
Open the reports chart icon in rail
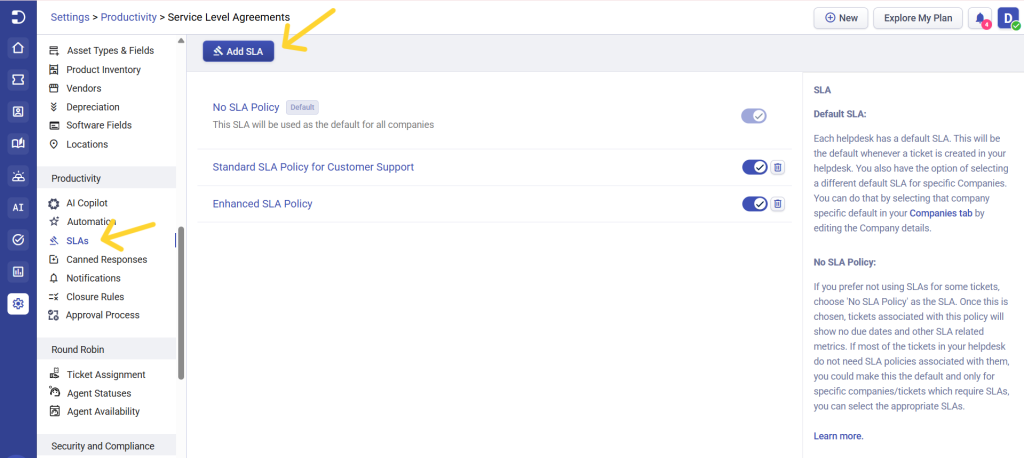click(18, 271)
